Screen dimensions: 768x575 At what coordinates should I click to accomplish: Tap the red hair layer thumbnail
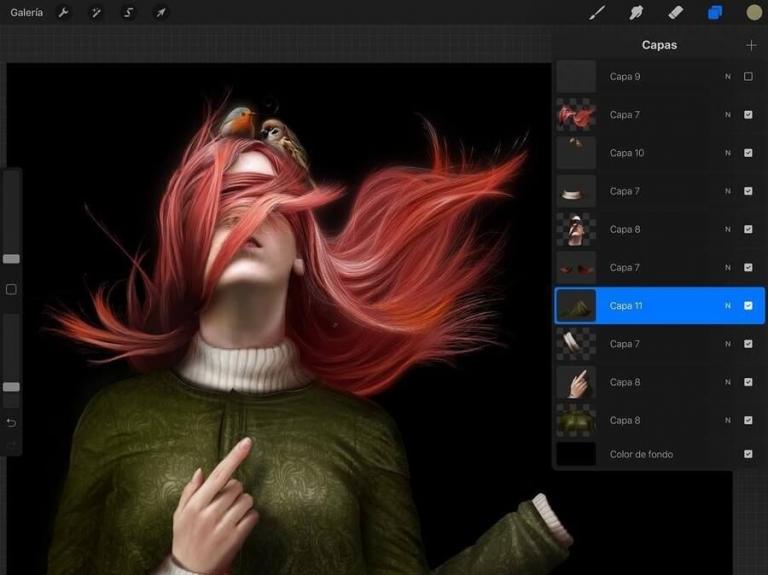click(x=576, y=115)
